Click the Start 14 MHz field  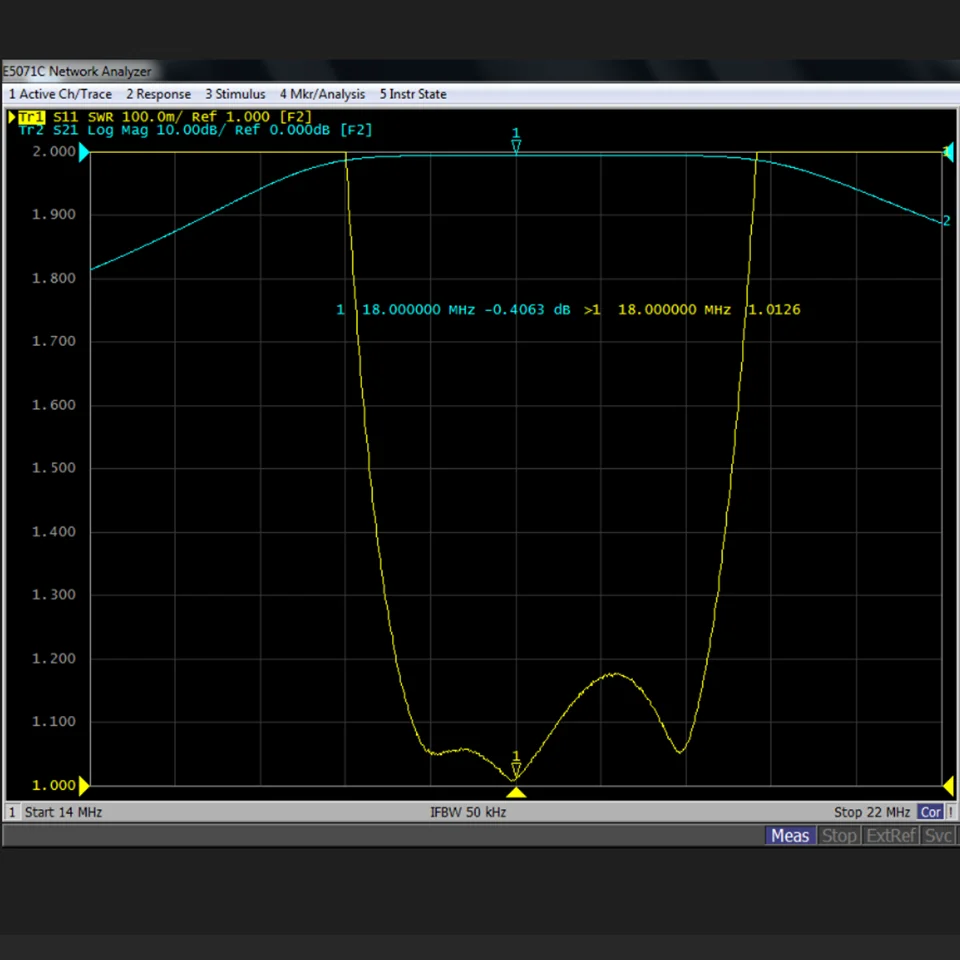click(x=63, y=812)
